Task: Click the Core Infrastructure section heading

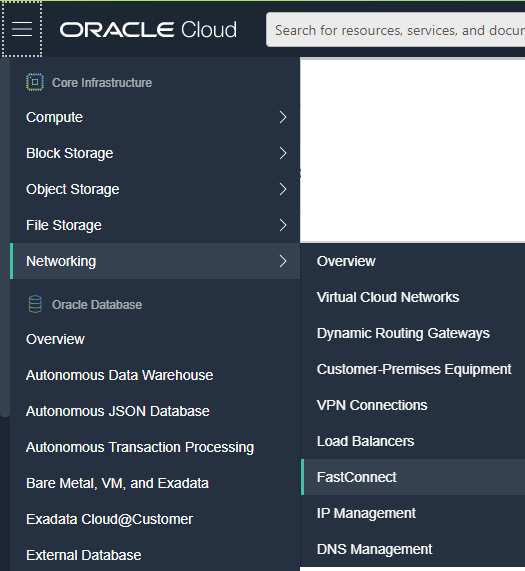Action: pos(102,83)
